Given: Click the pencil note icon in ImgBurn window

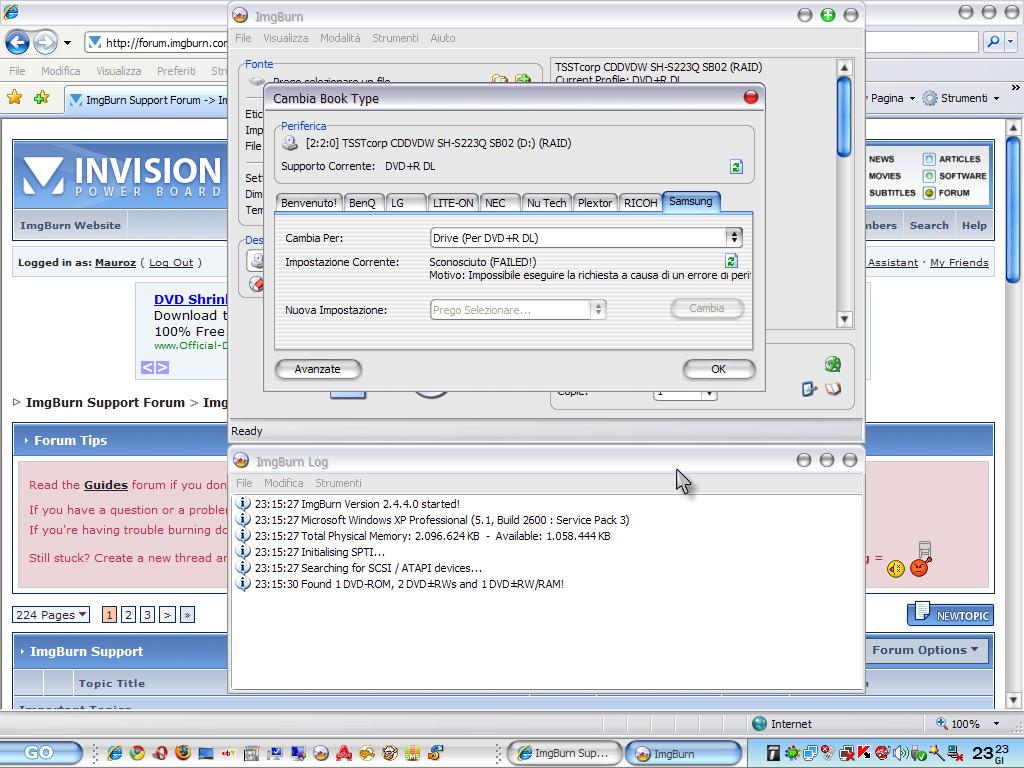Looking at the screenshot, I should point(809,389).
